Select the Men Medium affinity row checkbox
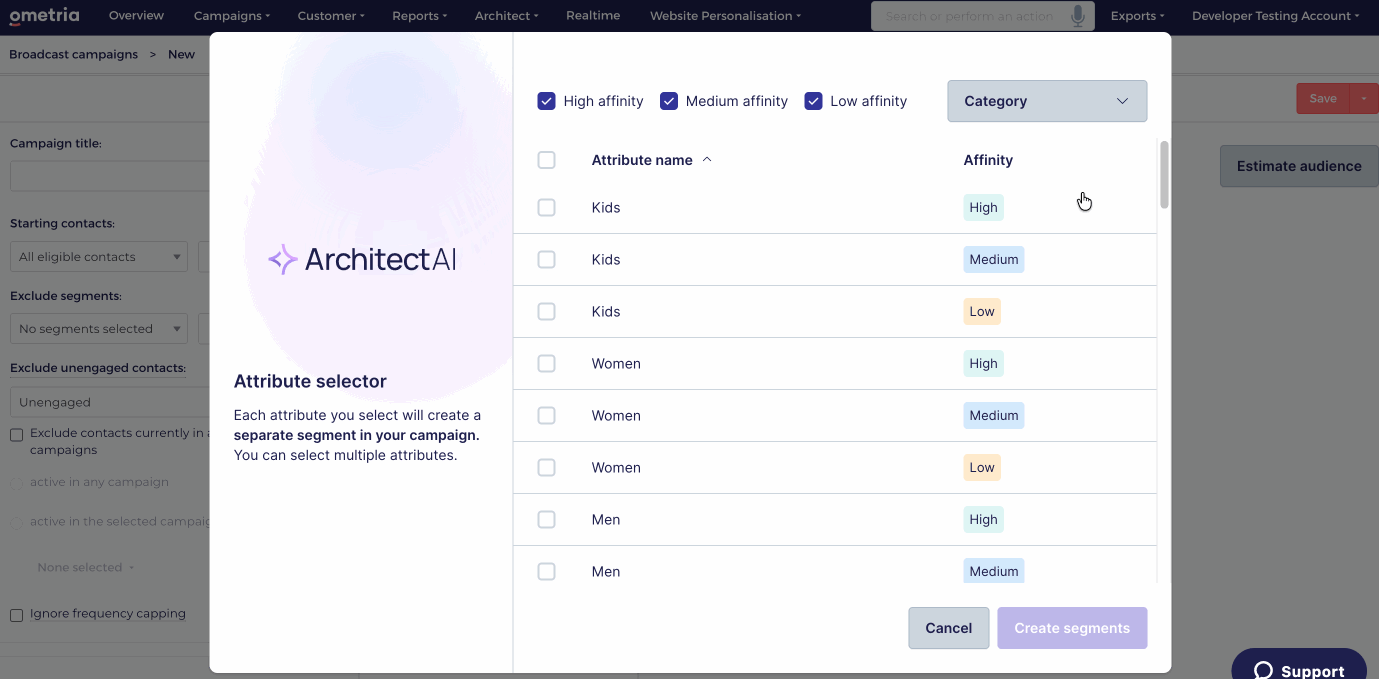 click(x=546, y=572)
